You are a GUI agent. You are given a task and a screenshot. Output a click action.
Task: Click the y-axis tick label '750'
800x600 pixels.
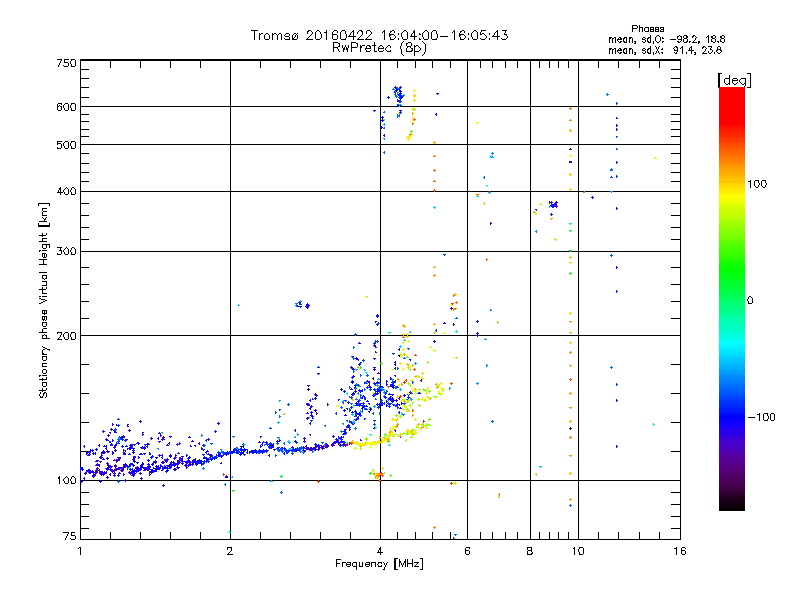tap(66, 63)
